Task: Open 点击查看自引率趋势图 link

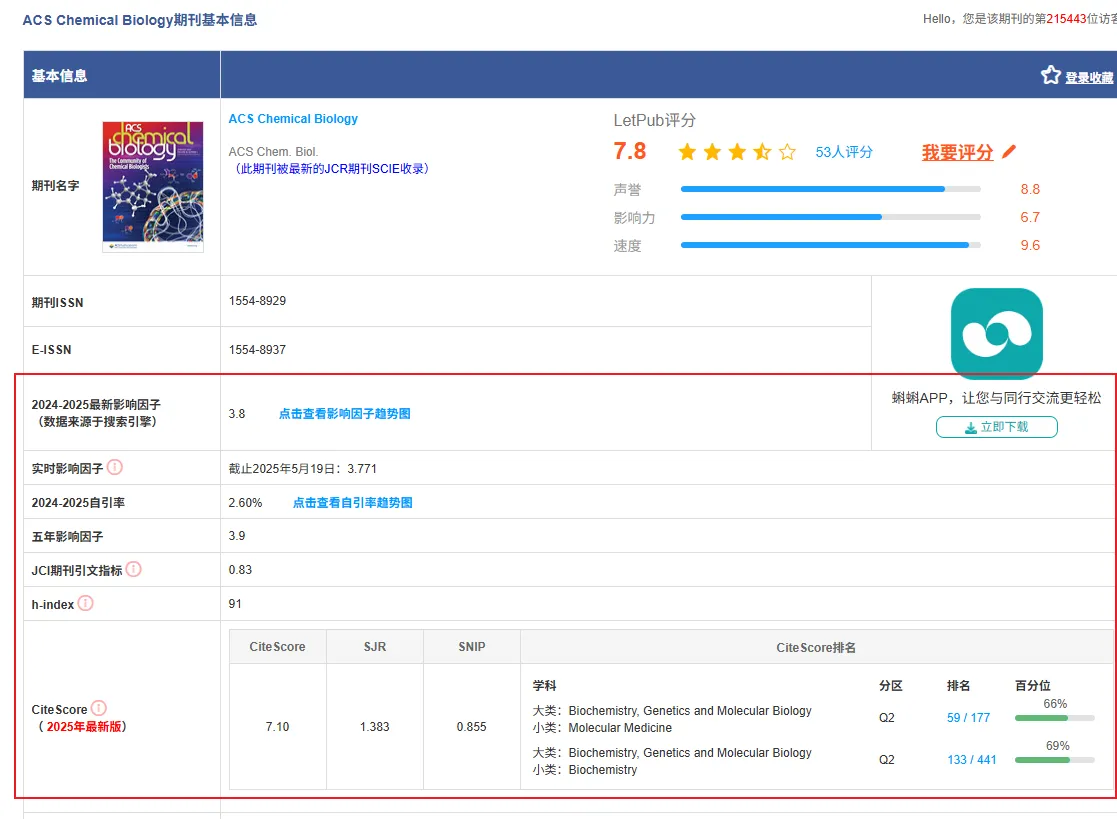Action: pos(352,503)
